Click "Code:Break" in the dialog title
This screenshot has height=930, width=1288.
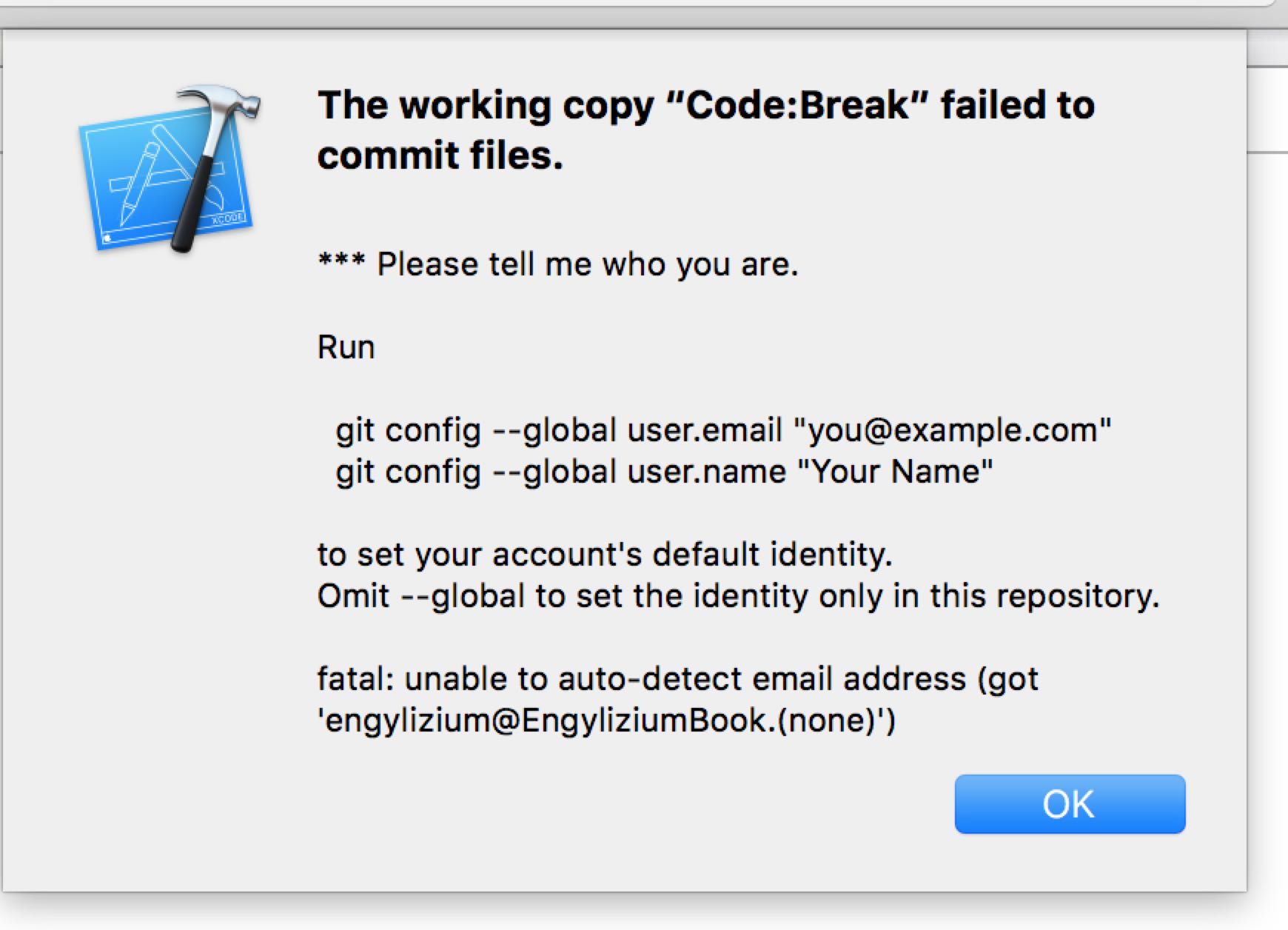pos(797,104)
